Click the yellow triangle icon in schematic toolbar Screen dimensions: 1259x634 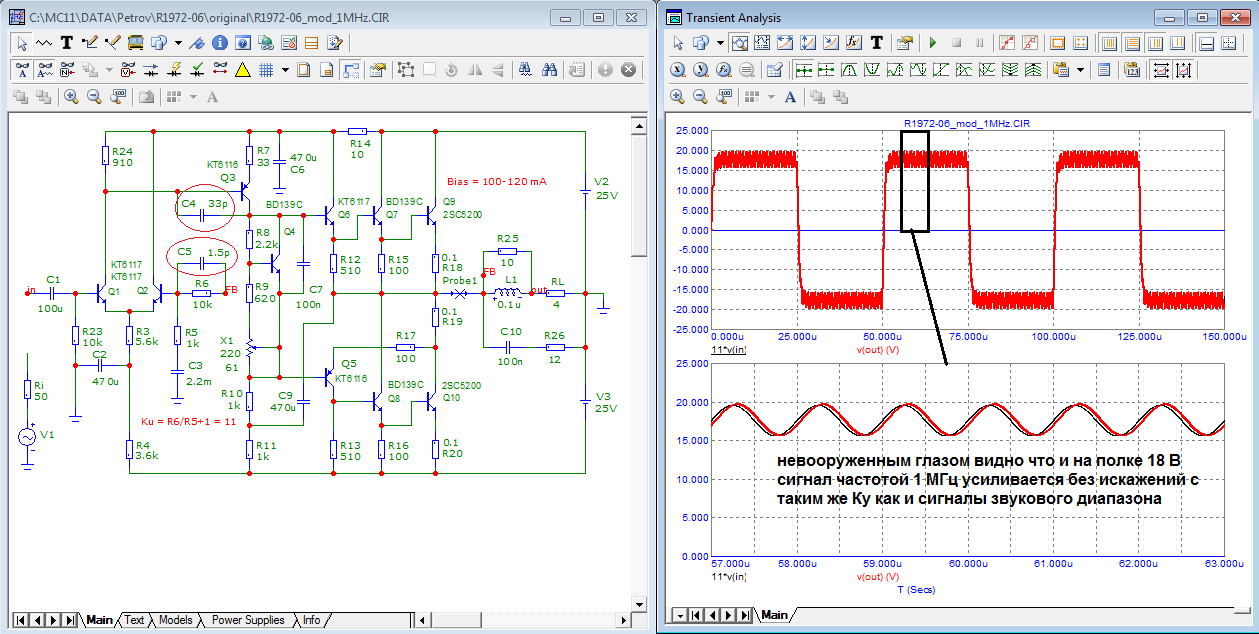point(242,70)
